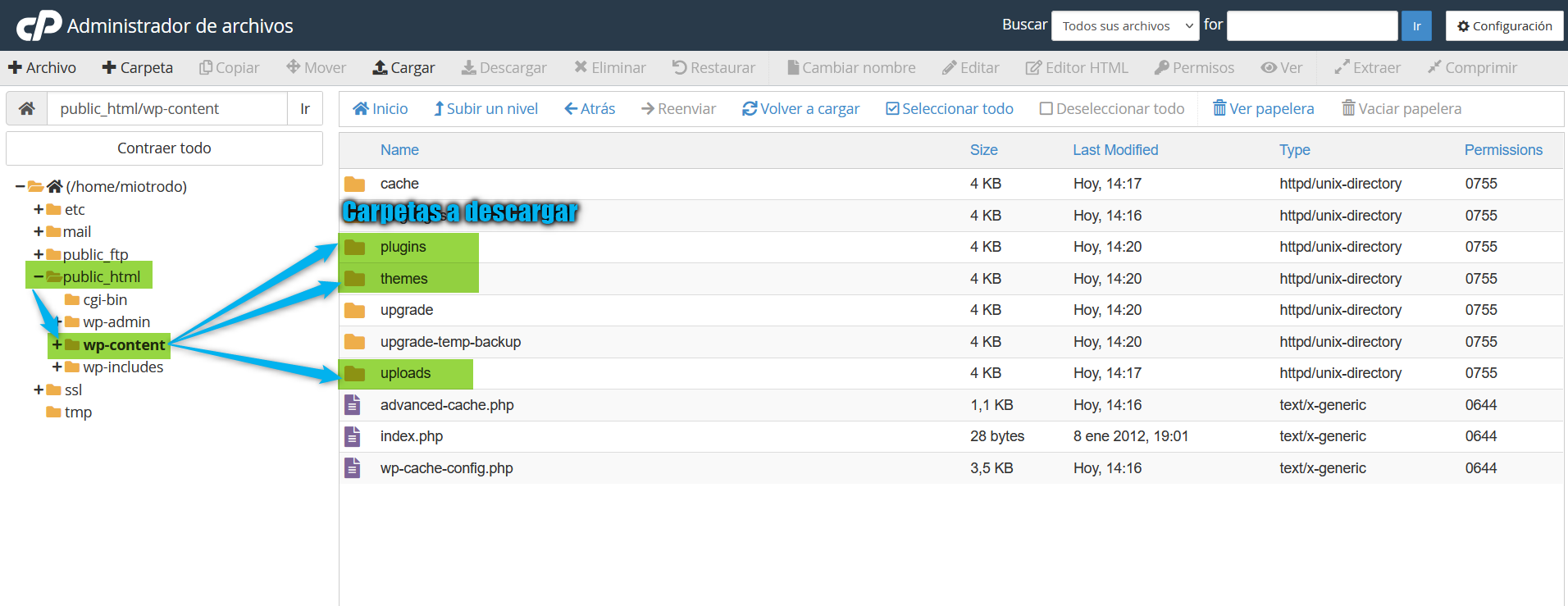The width and height of the screenshot is (1568, 606).
Task: Click the home icon beside the path field
Action: click(x=27, y=108)
